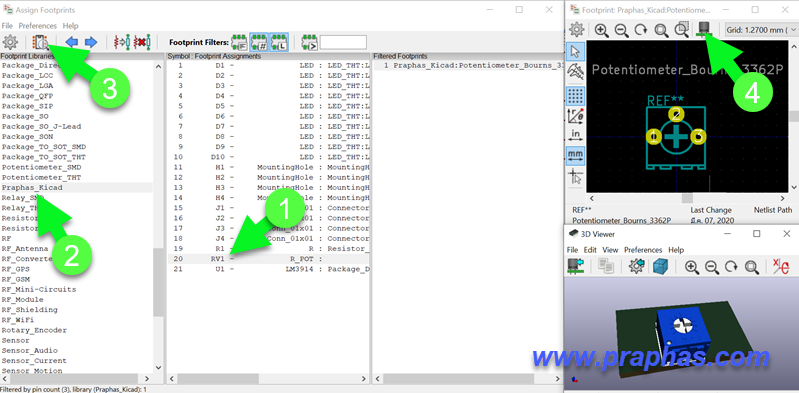Toggle filter footprints by pin count
This screenshot has height=393, width=799.
(x=259, y=42)
